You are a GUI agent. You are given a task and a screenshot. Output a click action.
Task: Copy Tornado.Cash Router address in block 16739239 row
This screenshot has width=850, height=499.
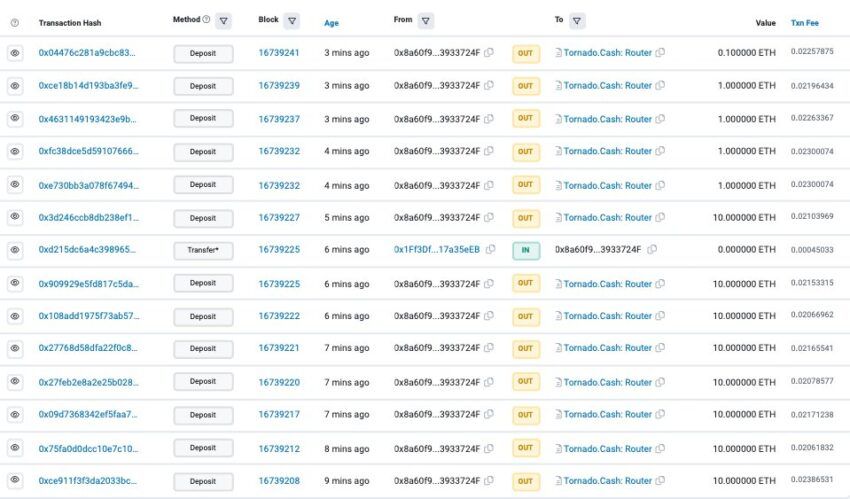[660, 85]
